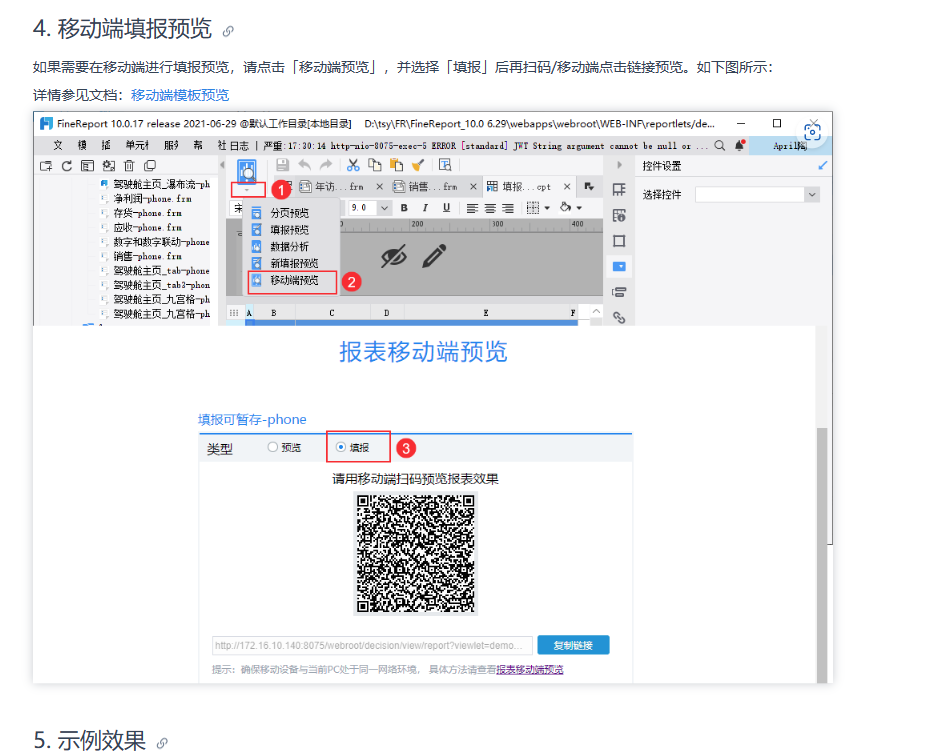
Task: Collapse the left file panel arrow
Action: click(x=222, y=165)
